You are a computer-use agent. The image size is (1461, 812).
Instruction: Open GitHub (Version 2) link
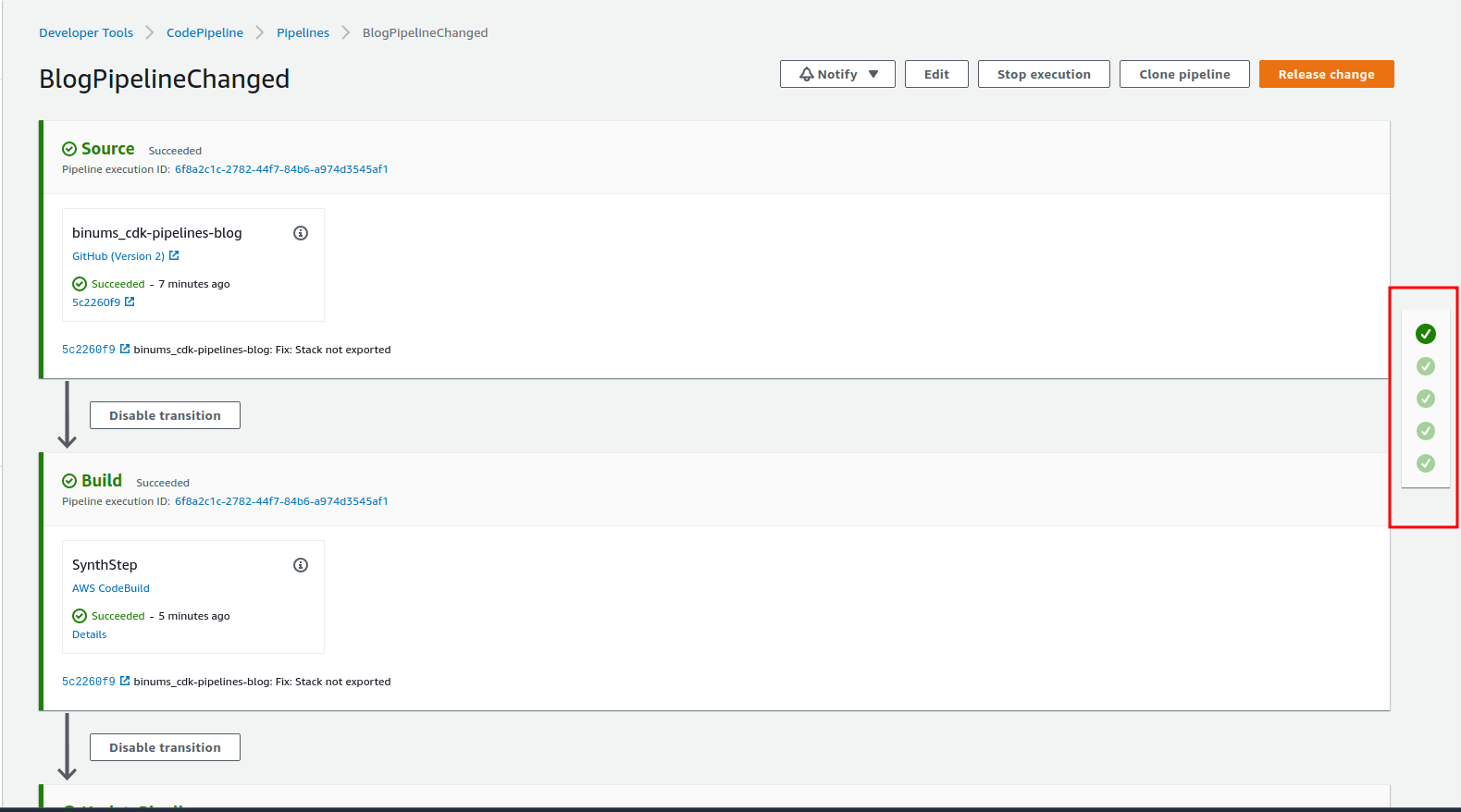(118, 256)
